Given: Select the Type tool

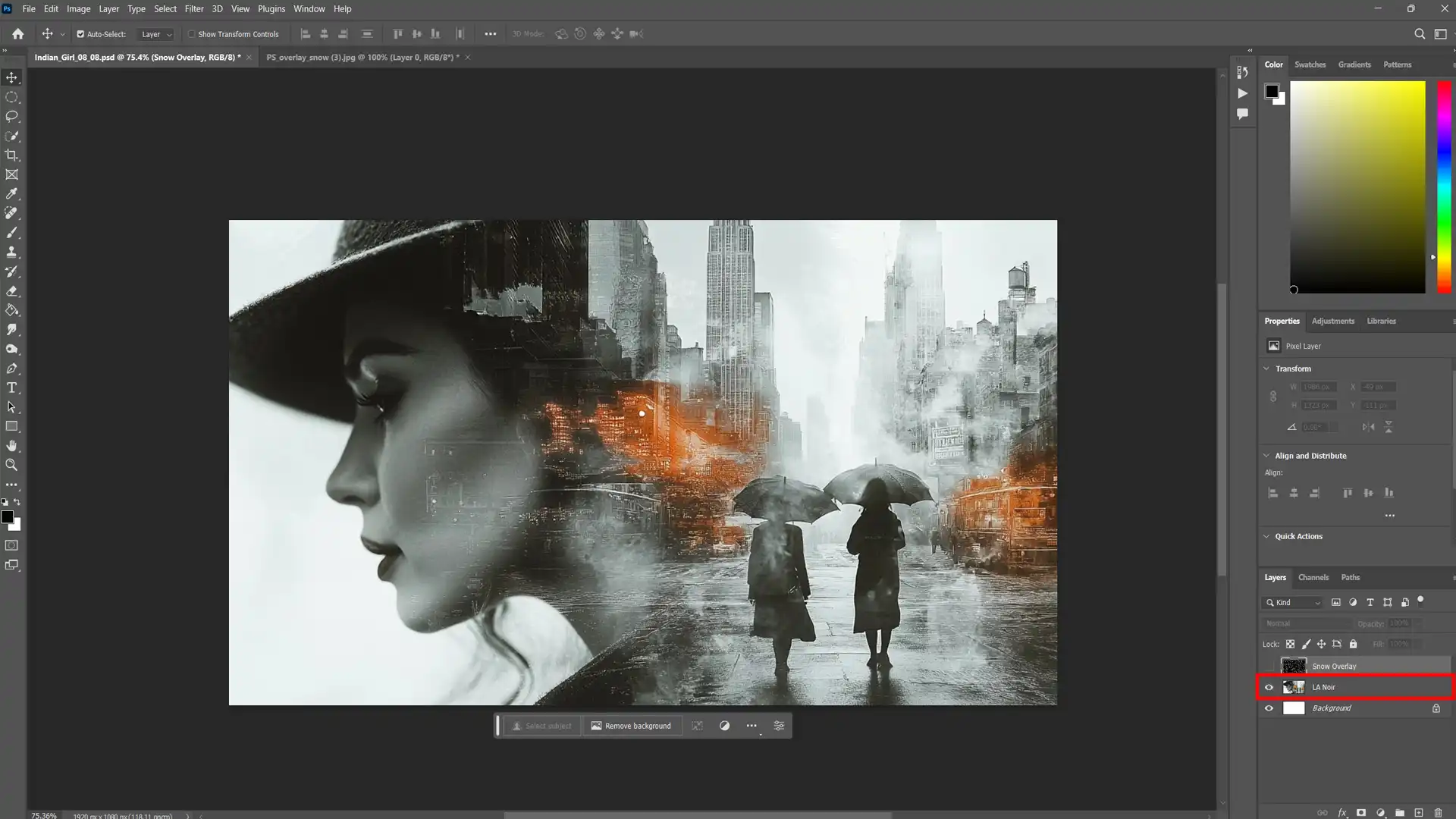Looking at the screenshot, I should (x=12, y=387).
